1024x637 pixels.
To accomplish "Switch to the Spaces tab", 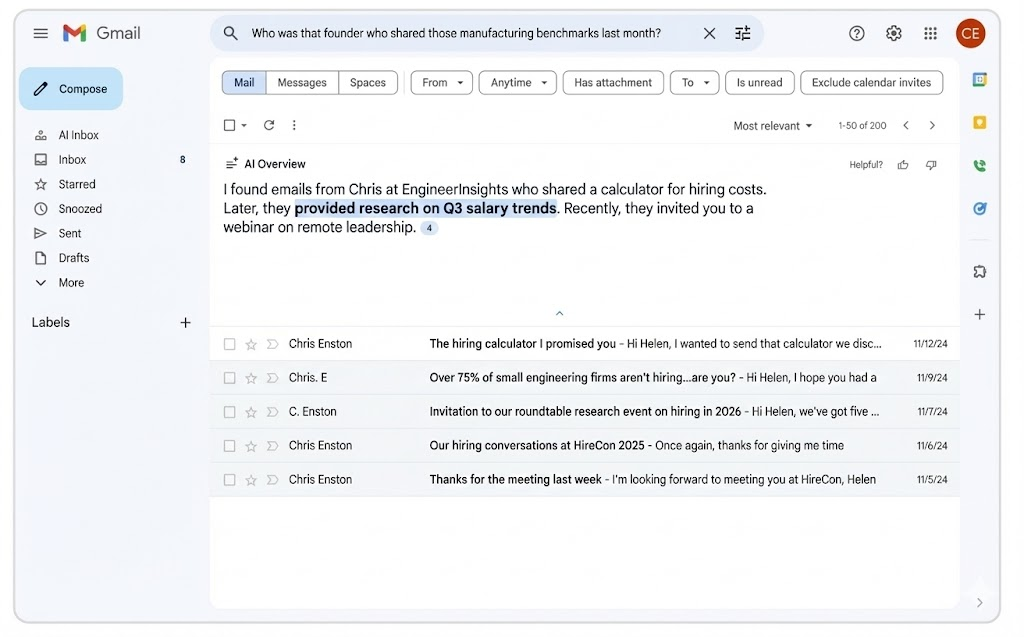I will click(367, 83).
